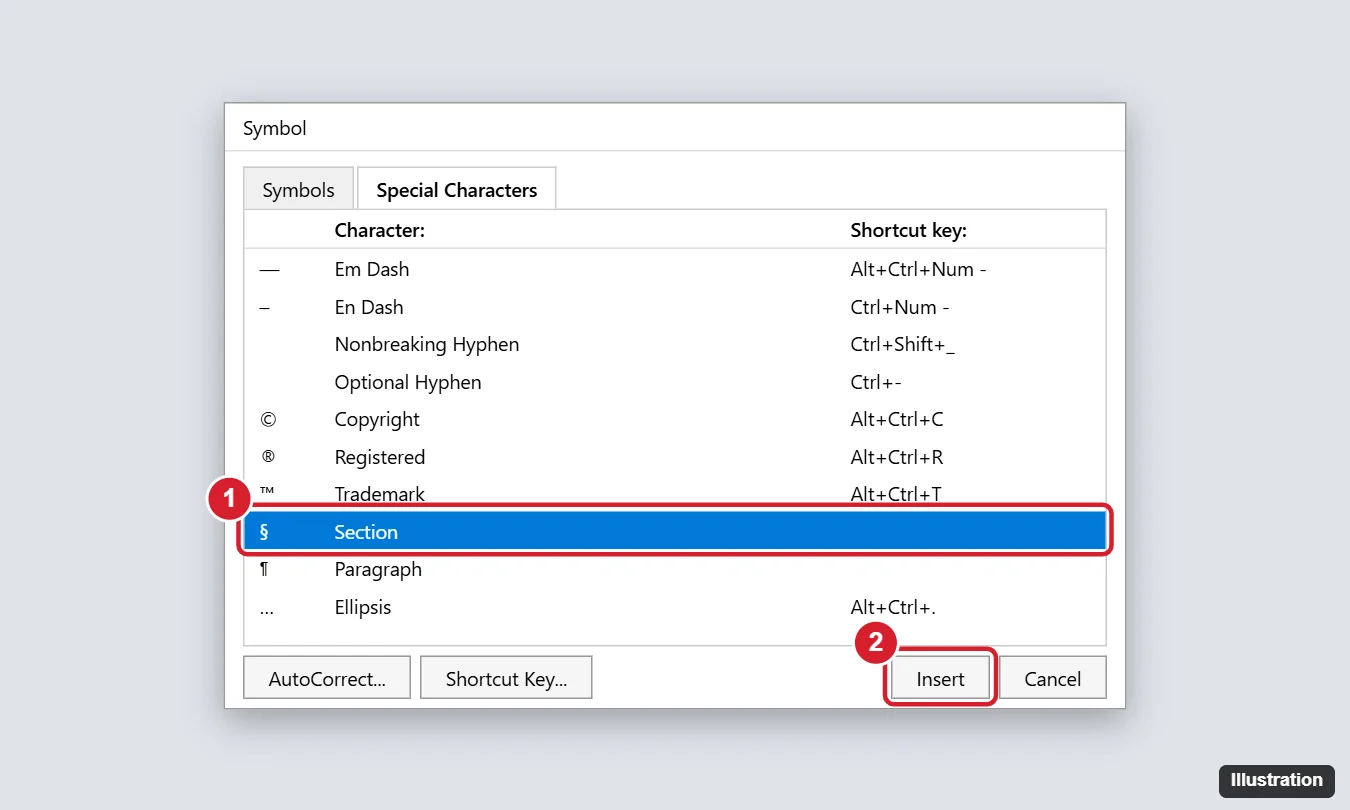
Task: Click the Alt+Ctrl+R shortcut text
Action: point(897,457)
